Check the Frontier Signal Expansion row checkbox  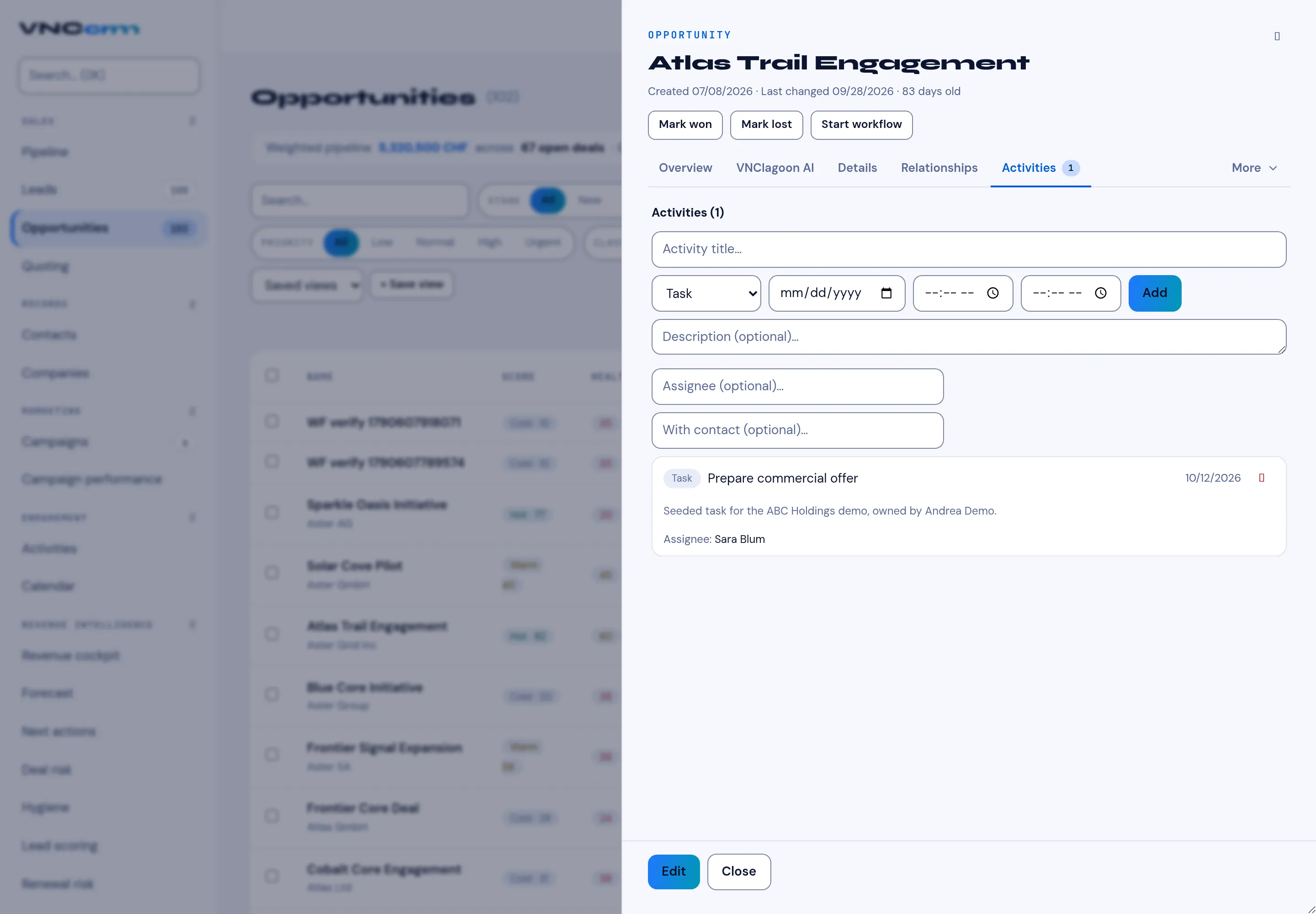[272, 755]
